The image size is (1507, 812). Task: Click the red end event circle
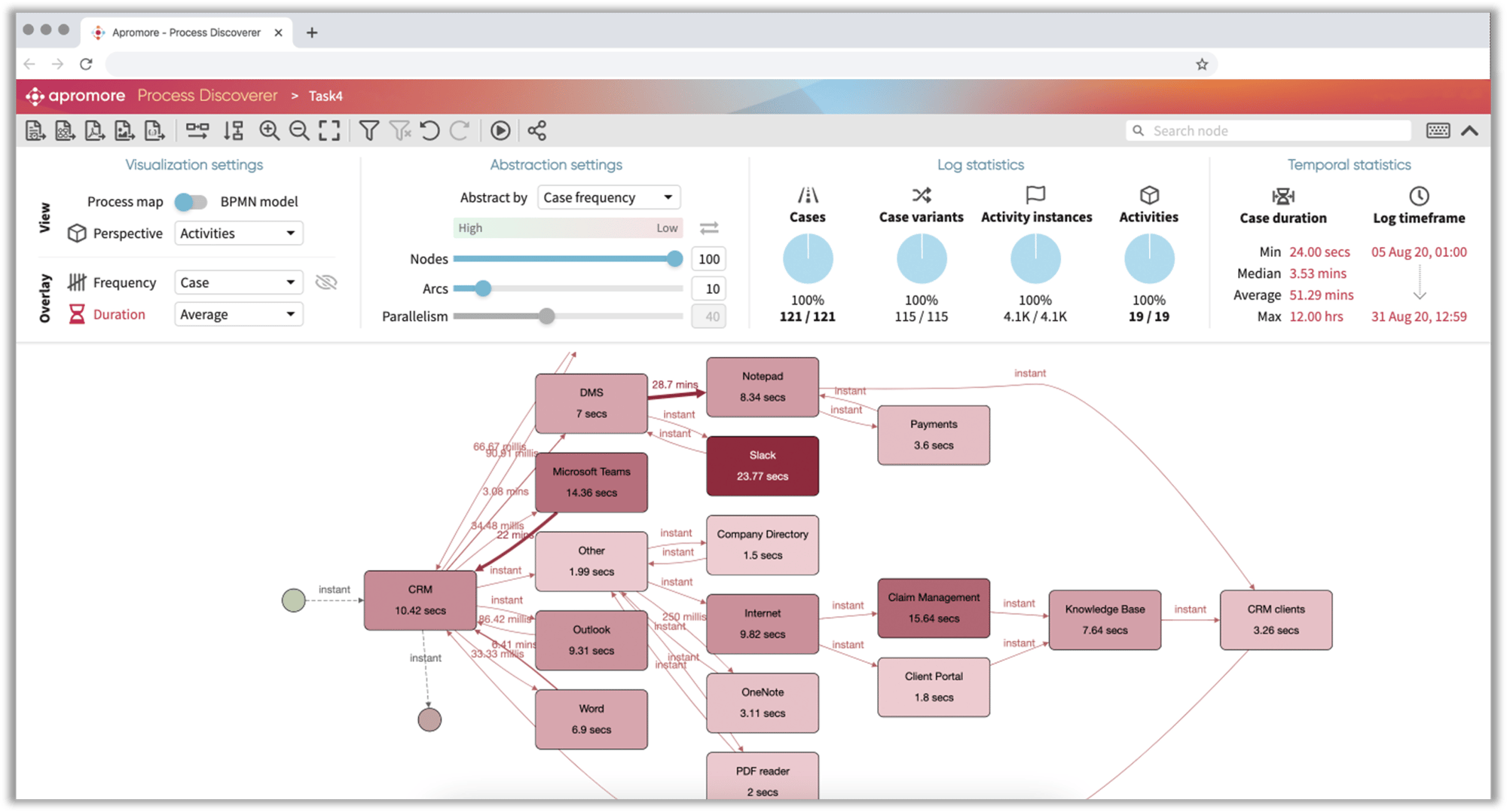click(x=429, y=720)
